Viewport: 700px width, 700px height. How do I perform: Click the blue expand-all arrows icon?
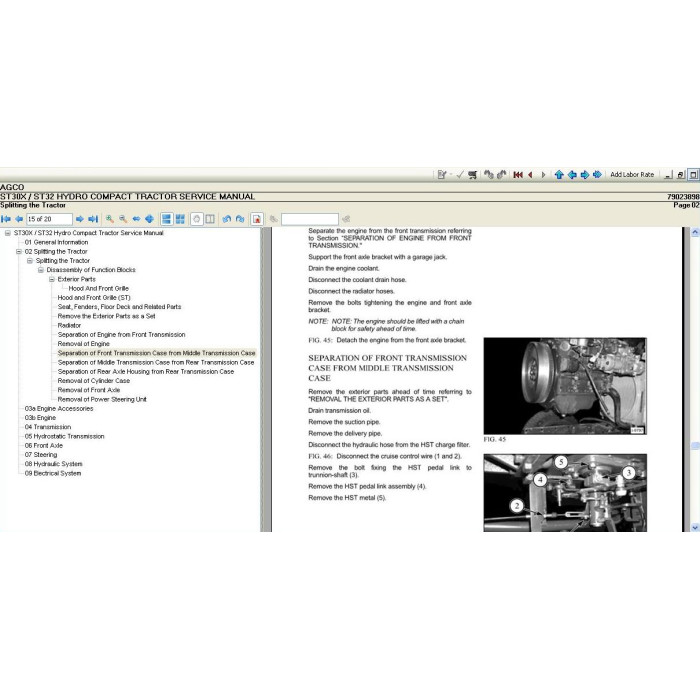[x=597, y=175]
